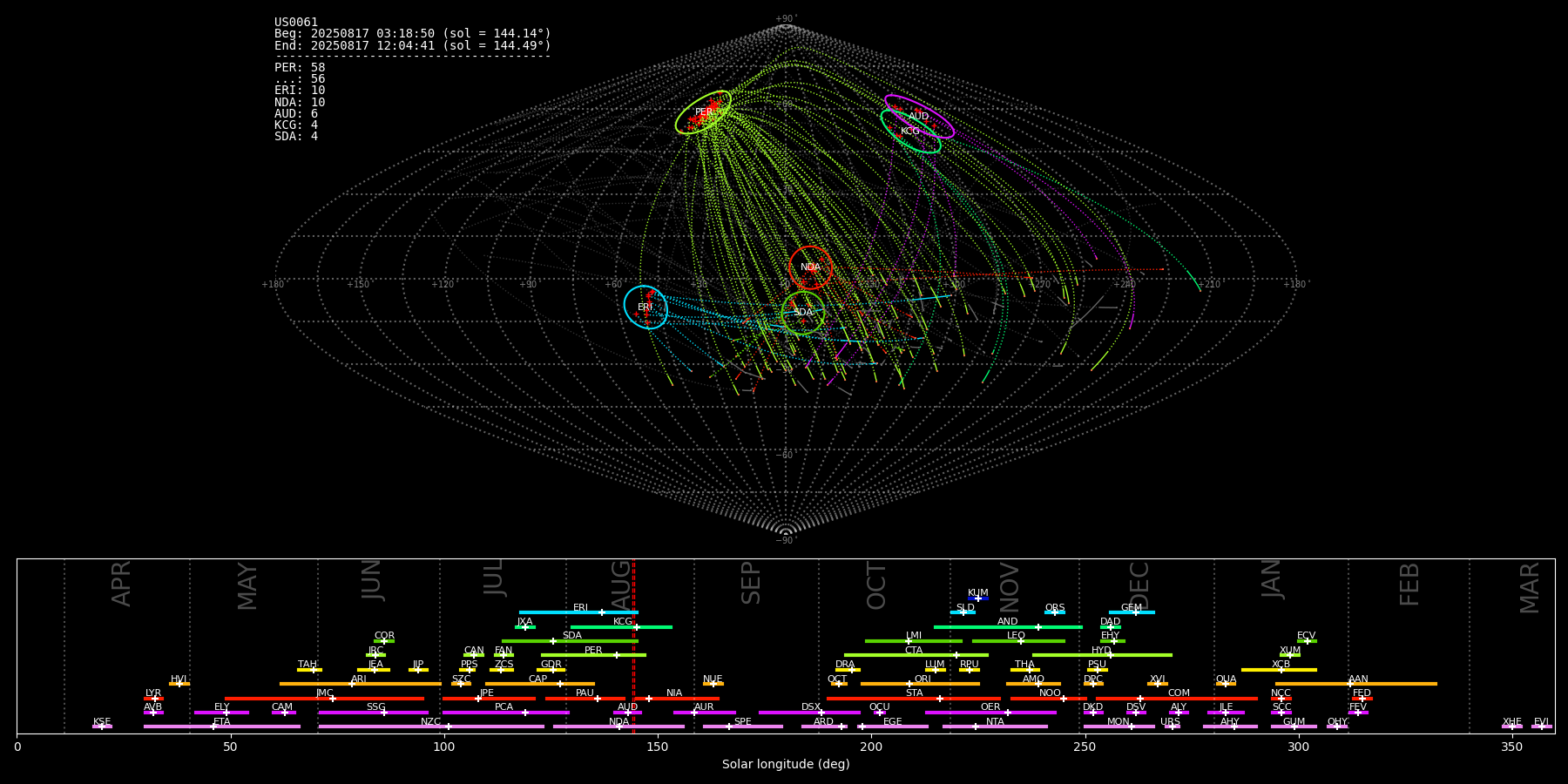Select 'SDA: 4' count in legend
This screenshot has height=784, width=1568.
[296, 137]
